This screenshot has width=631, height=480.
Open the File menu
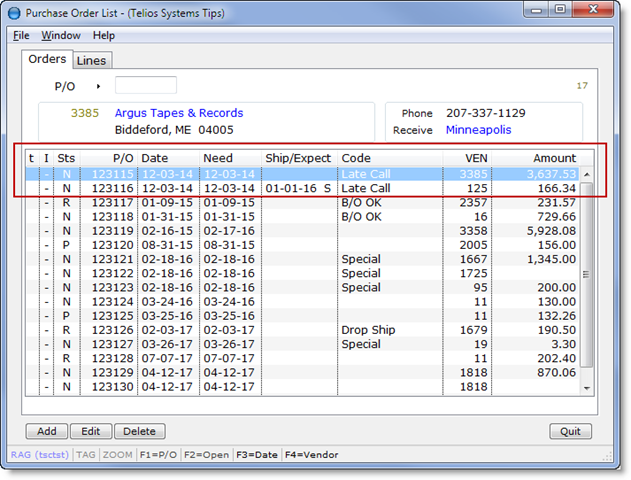21,35
